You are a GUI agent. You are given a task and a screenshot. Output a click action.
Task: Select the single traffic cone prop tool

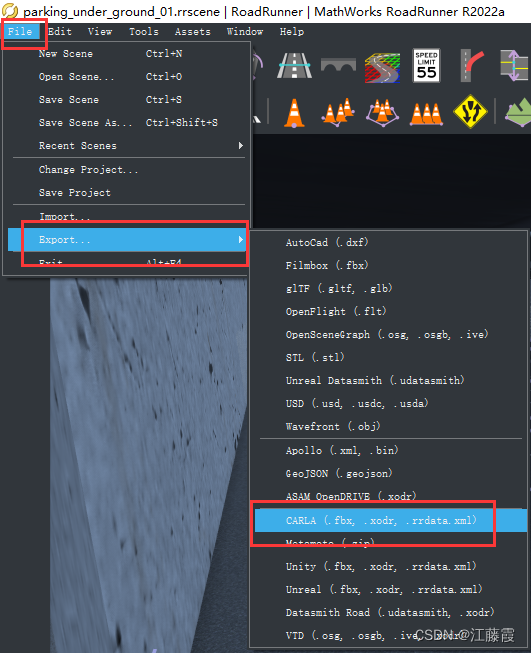(294, 112)
